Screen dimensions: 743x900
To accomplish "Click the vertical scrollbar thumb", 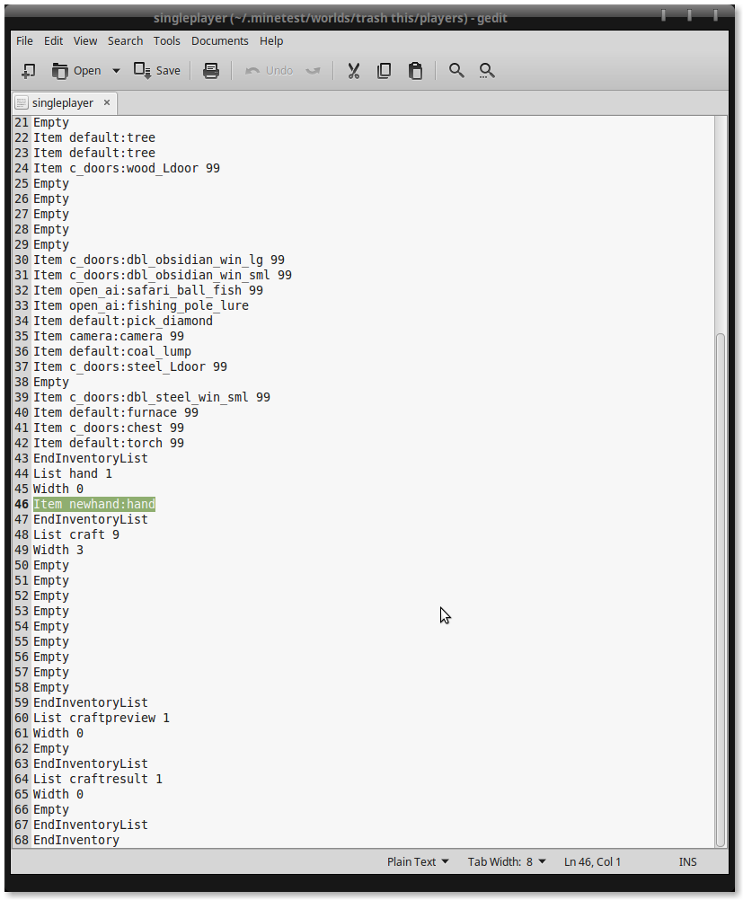I will coord(721,590).
